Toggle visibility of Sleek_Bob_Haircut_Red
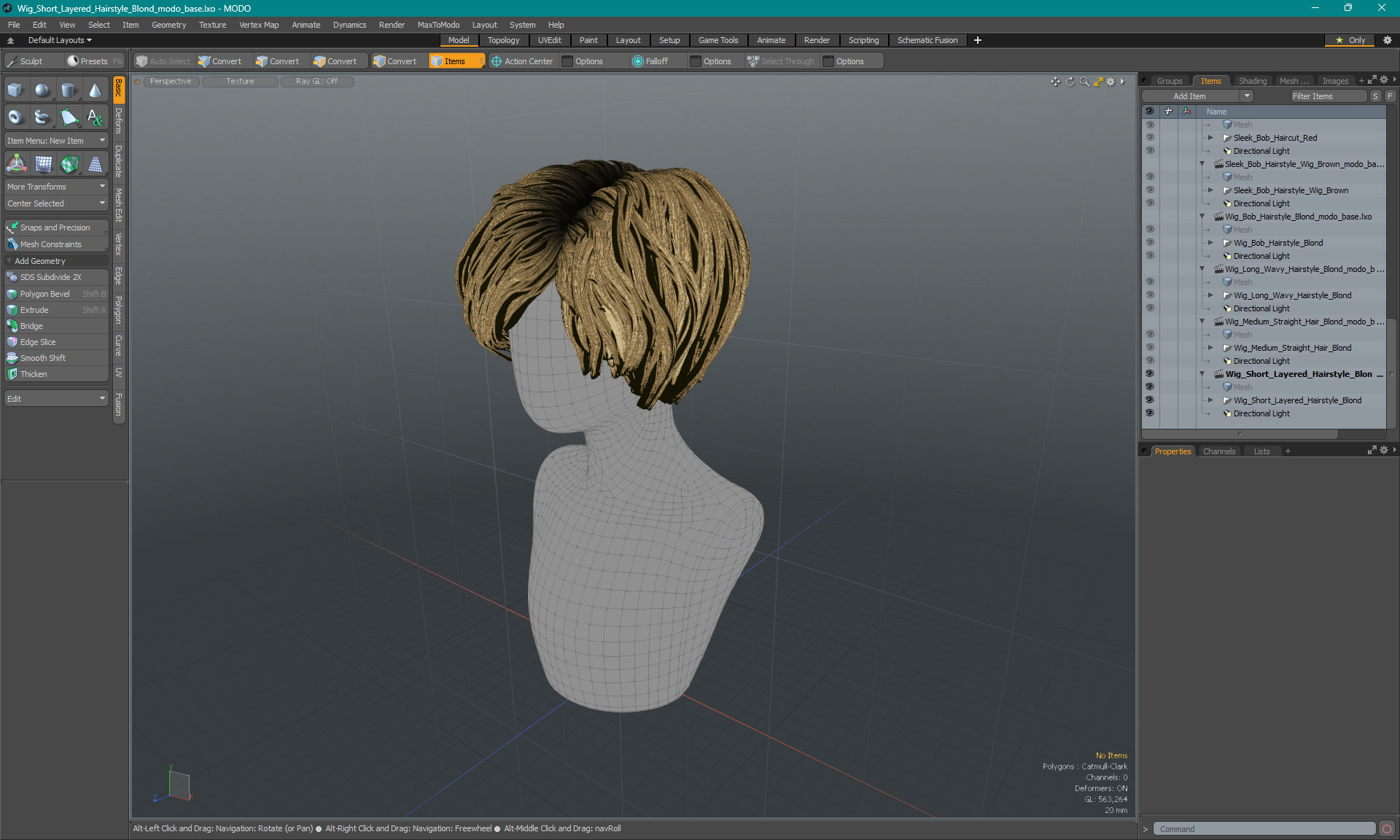 pos(1150,138)
